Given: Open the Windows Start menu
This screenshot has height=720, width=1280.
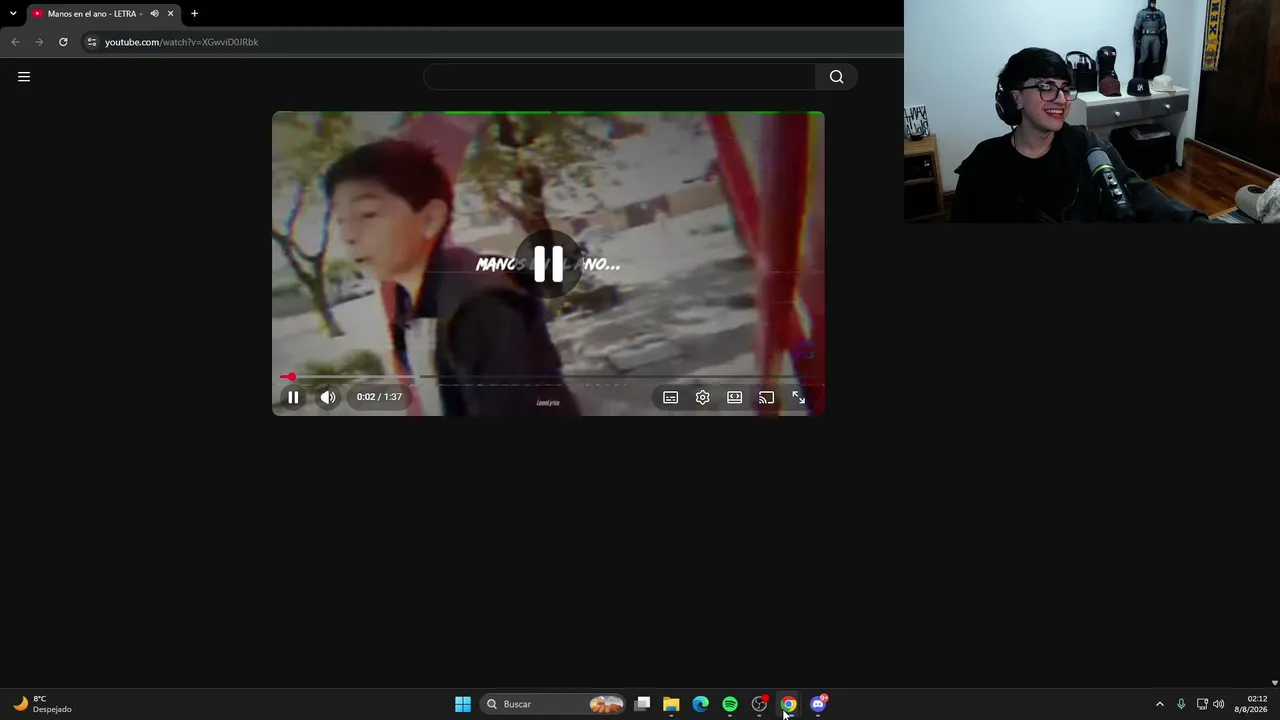Looking at the screenshot, I should click(463, 704).
